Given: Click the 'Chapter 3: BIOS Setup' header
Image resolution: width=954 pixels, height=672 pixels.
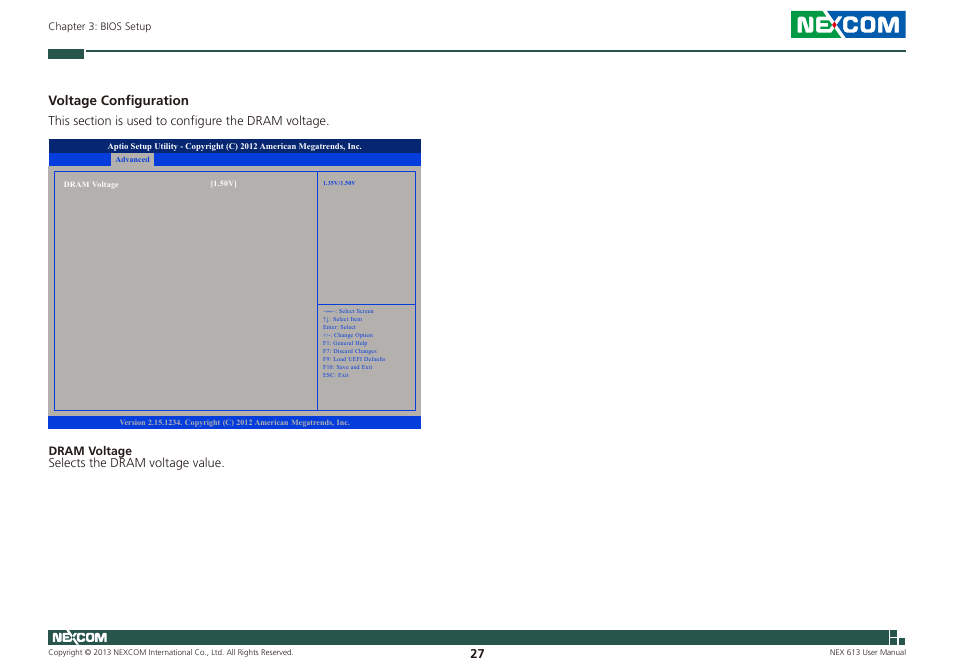Looking at the screenshot, I should 100,26.
